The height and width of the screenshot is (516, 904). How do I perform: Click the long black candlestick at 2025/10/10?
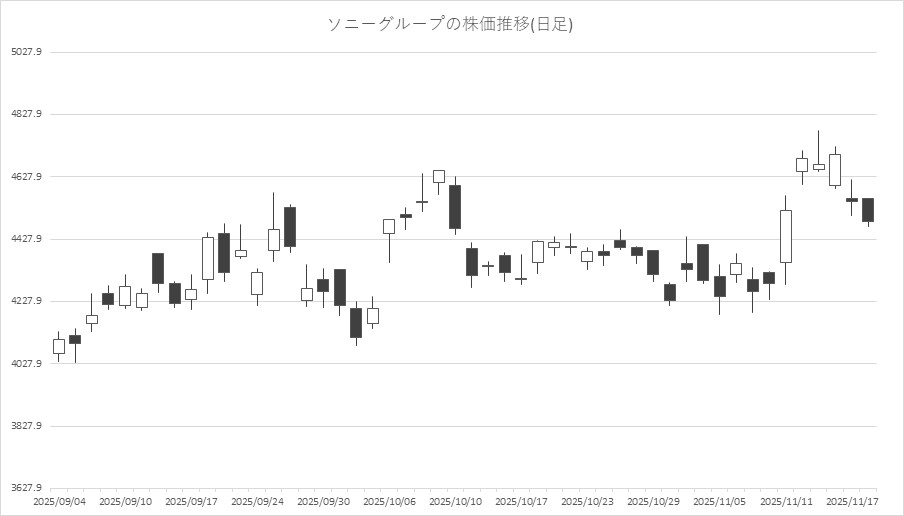click(x=455, y=207)
